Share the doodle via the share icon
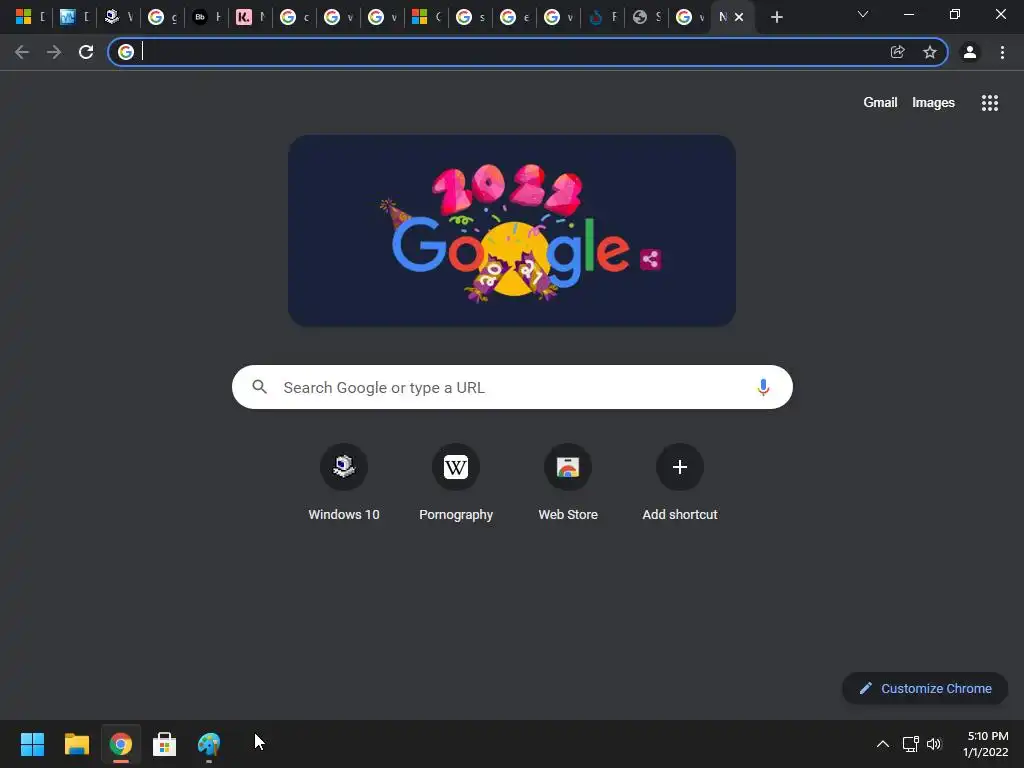 (x=650, y=259)
